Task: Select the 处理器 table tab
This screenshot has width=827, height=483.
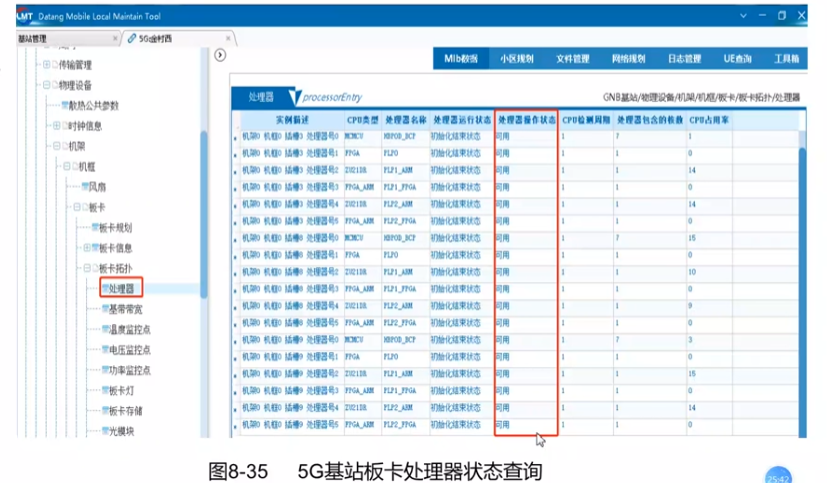Action: (x=261, y=97)
